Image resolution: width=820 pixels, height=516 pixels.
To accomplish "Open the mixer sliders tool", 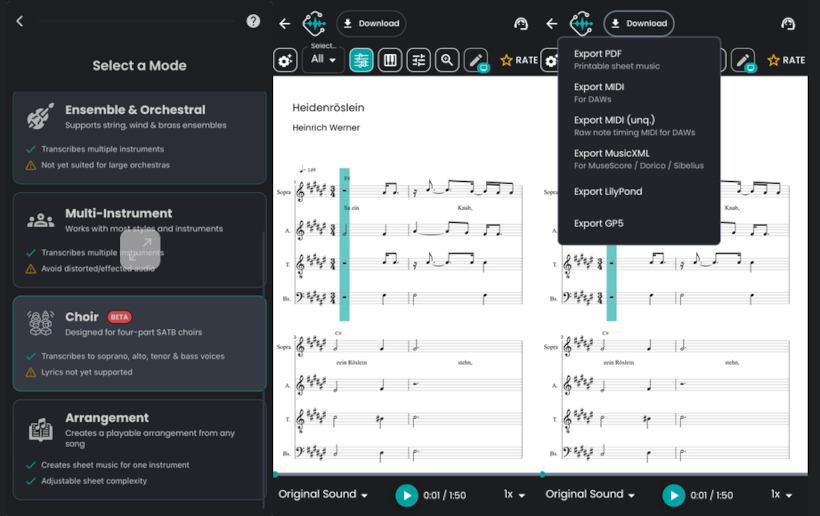I will [x=418, y=60].
